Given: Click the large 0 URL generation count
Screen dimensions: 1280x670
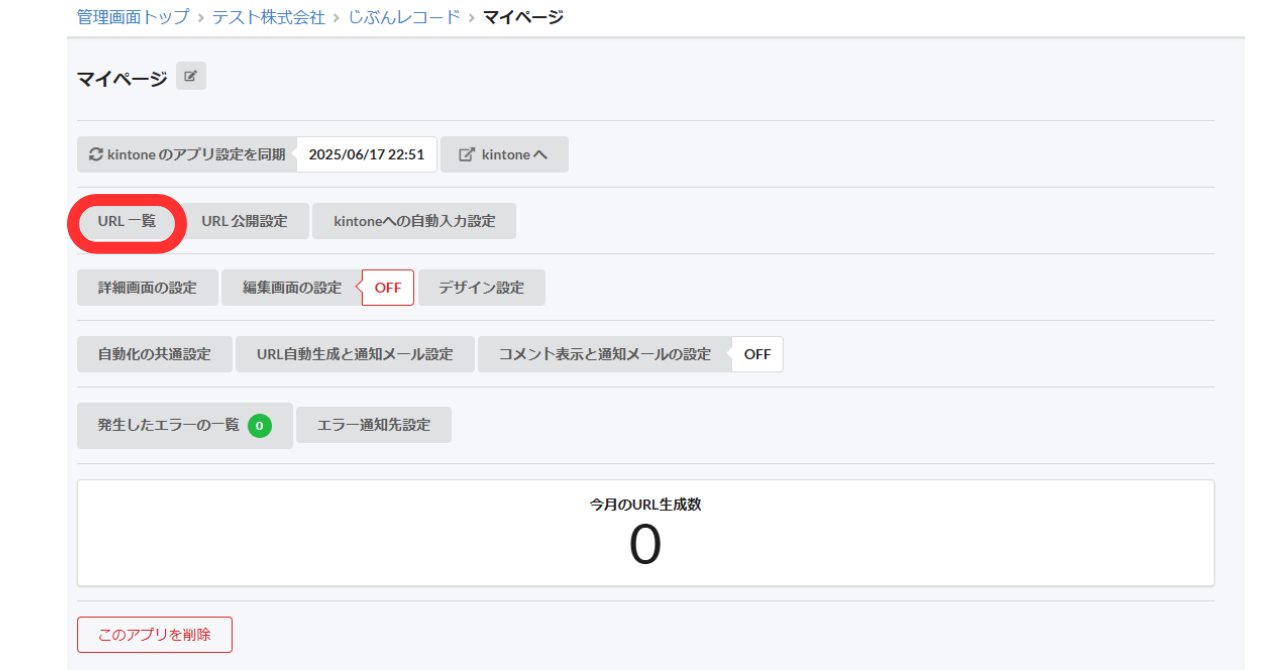Looking at the screenshot, I should pos(646,545).
